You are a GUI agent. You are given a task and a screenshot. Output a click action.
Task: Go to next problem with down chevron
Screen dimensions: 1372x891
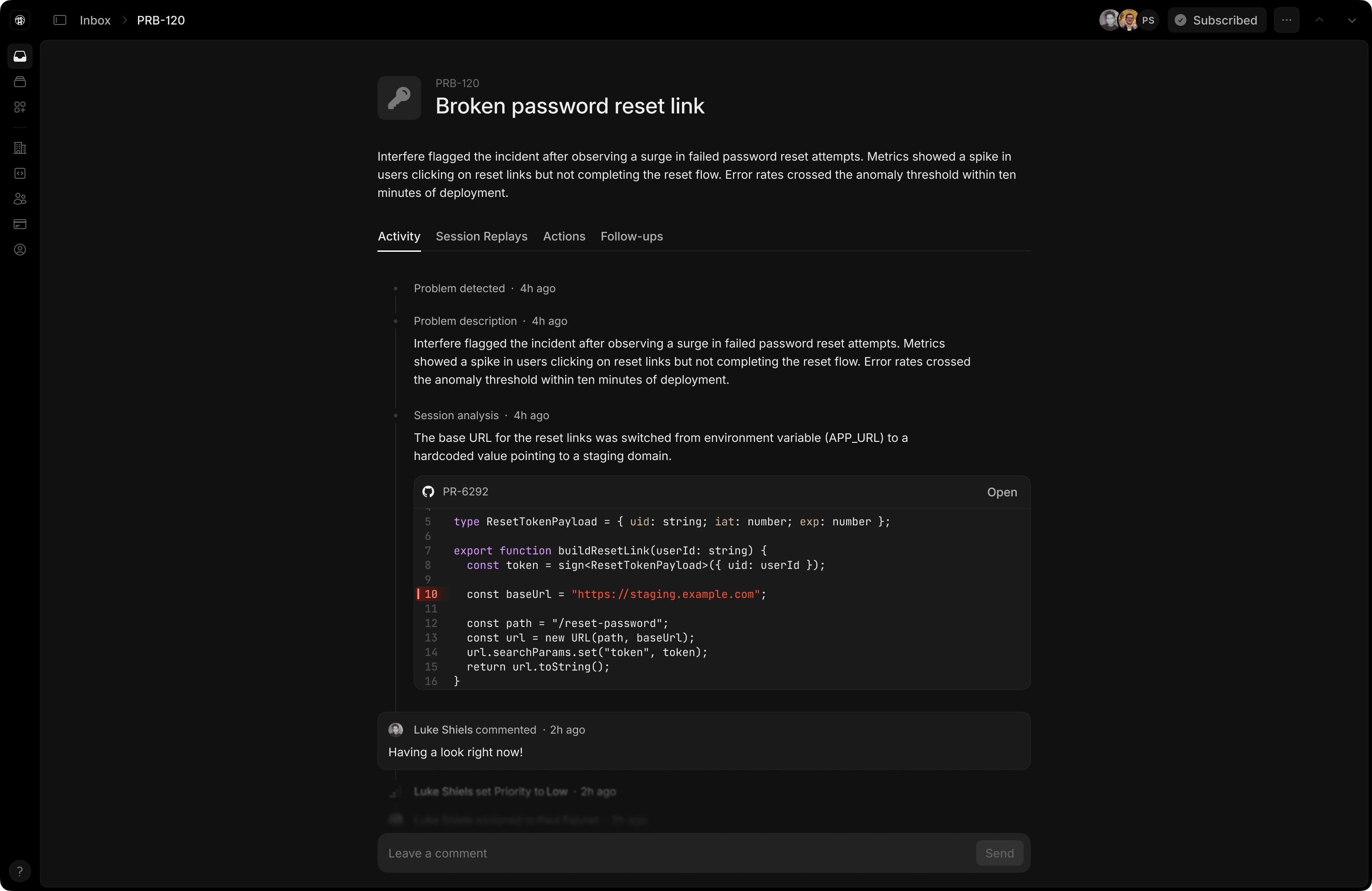(1351, 20)
